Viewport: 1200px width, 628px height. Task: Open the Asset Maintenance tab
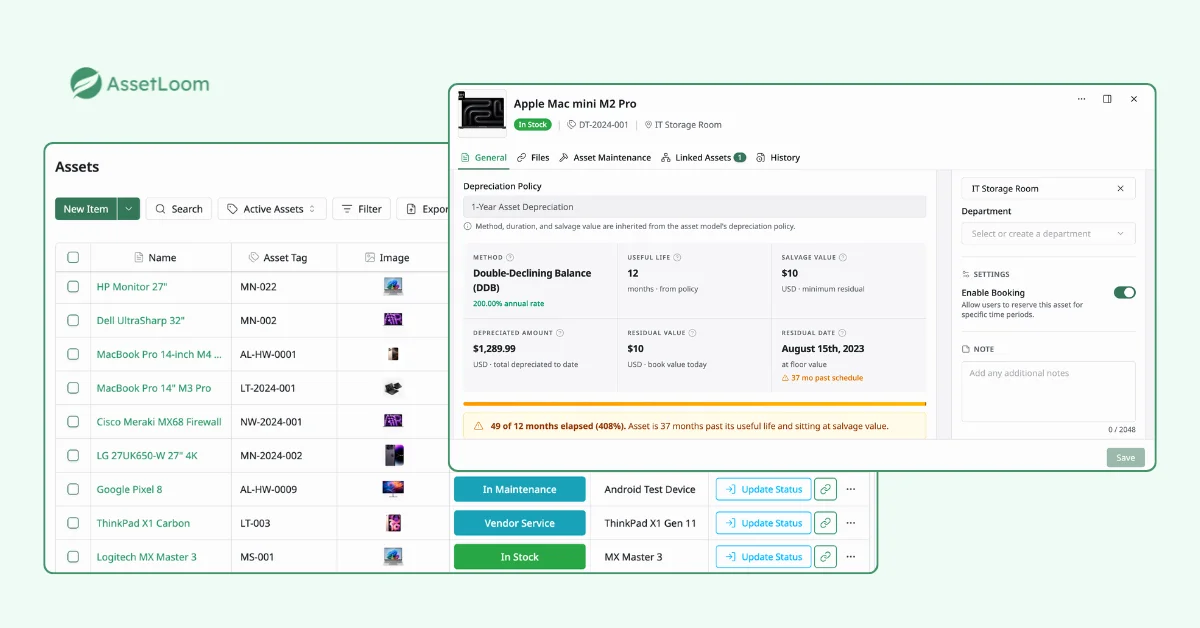pos(605,158)
